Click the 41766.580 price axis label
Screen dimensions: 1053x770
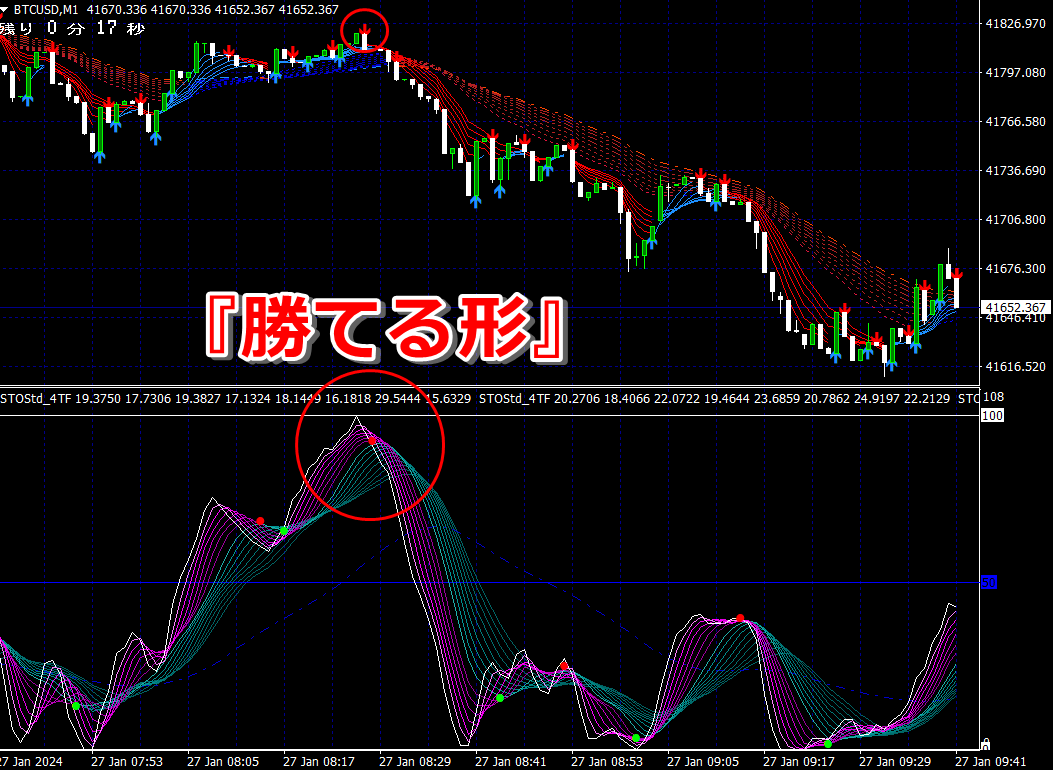(x=1015, y=122)
